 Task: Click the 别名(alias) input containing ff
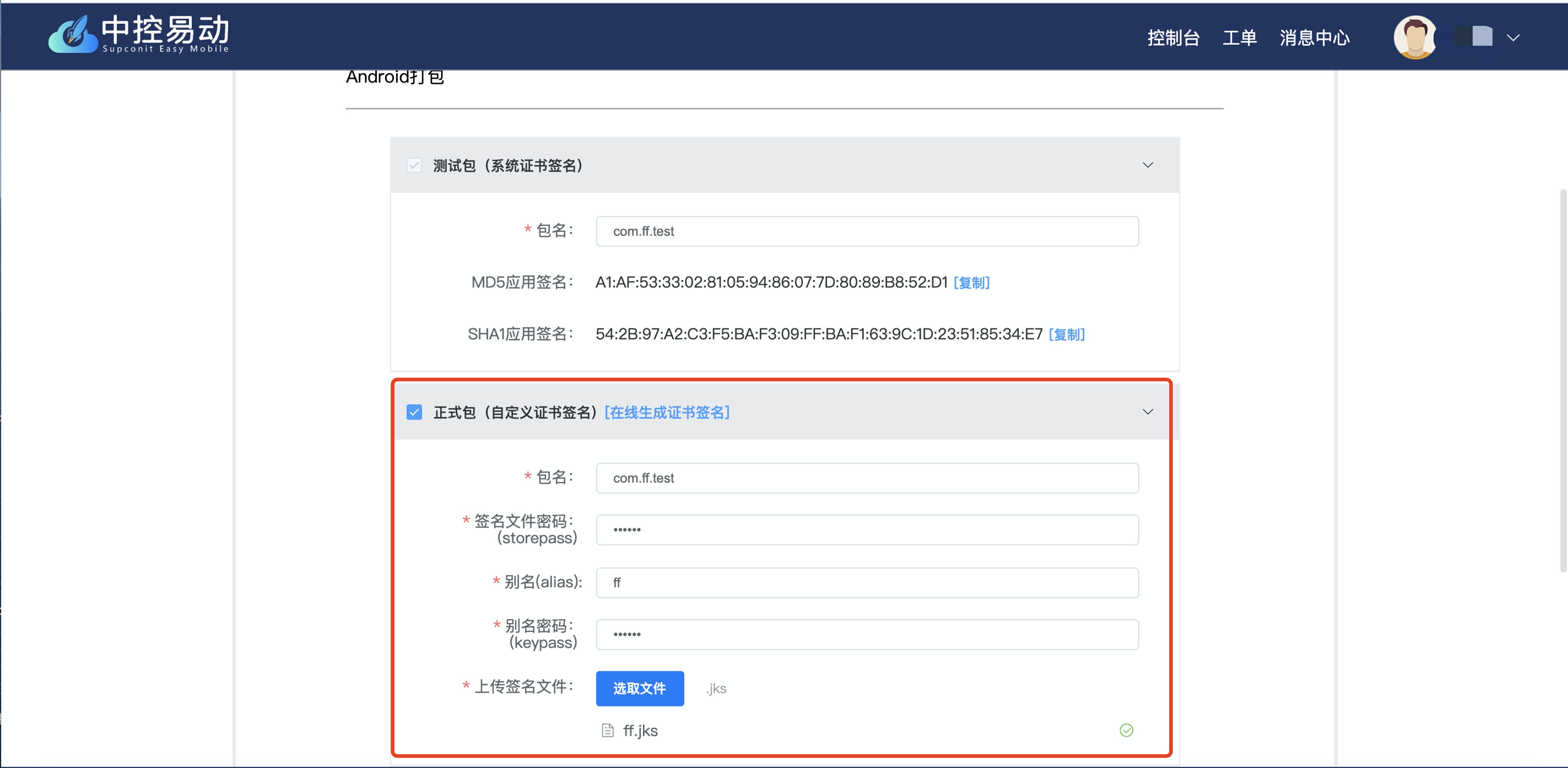(x=867, y=582)
